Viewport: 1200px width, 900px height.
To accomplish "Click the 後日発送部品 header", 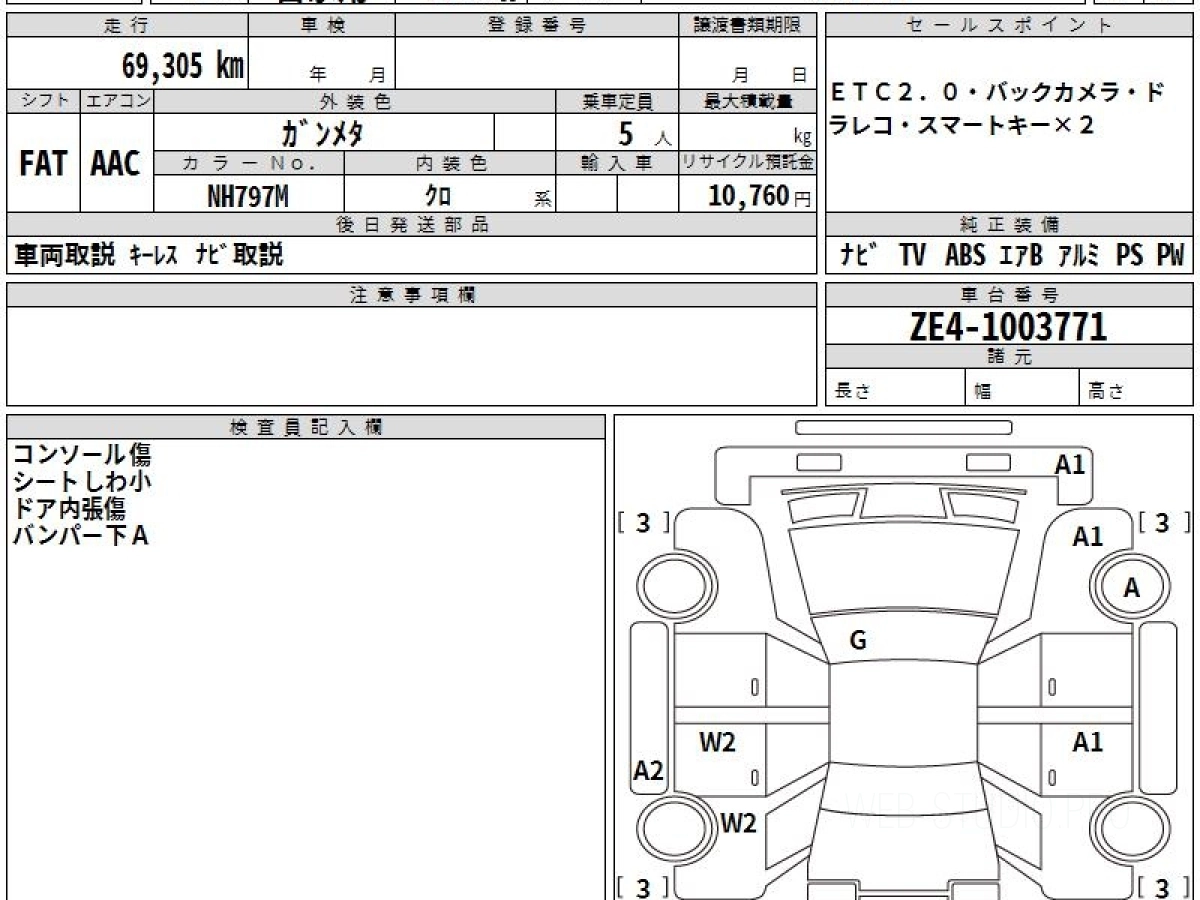I will pos(412,225).
